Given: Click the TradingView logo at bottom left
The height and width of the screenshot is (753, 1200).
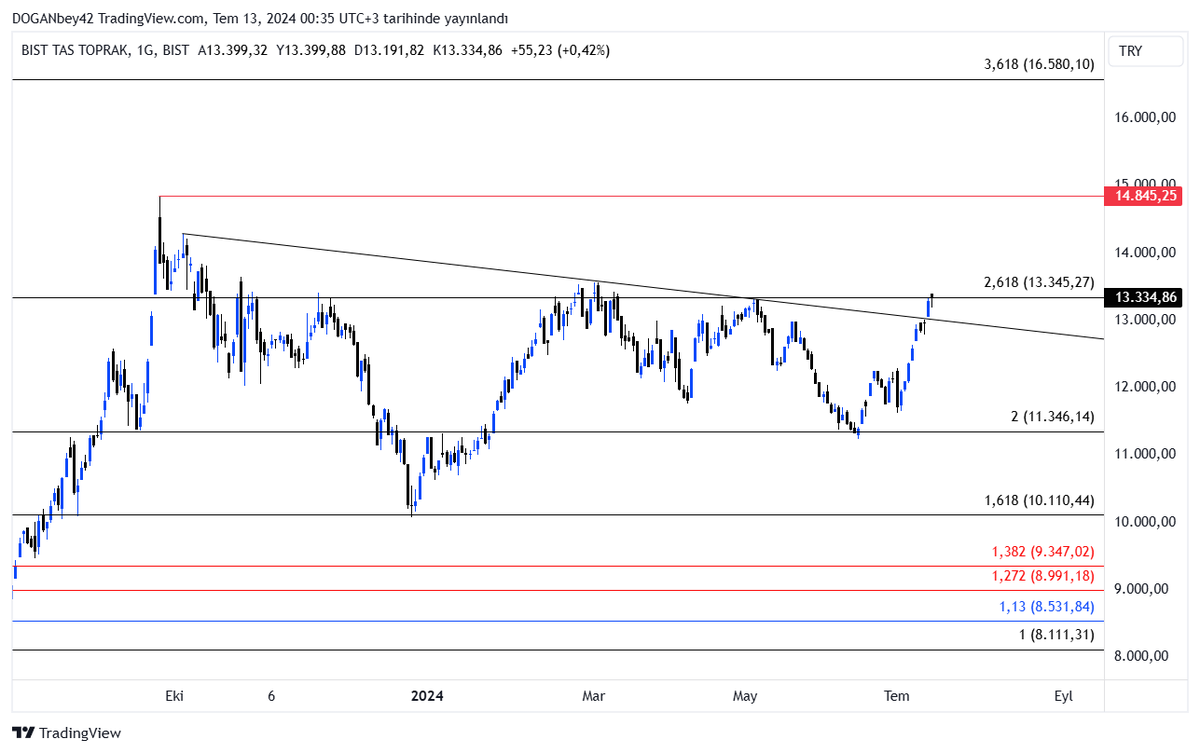Looking at the screenshot, I should tap(66, 733).
